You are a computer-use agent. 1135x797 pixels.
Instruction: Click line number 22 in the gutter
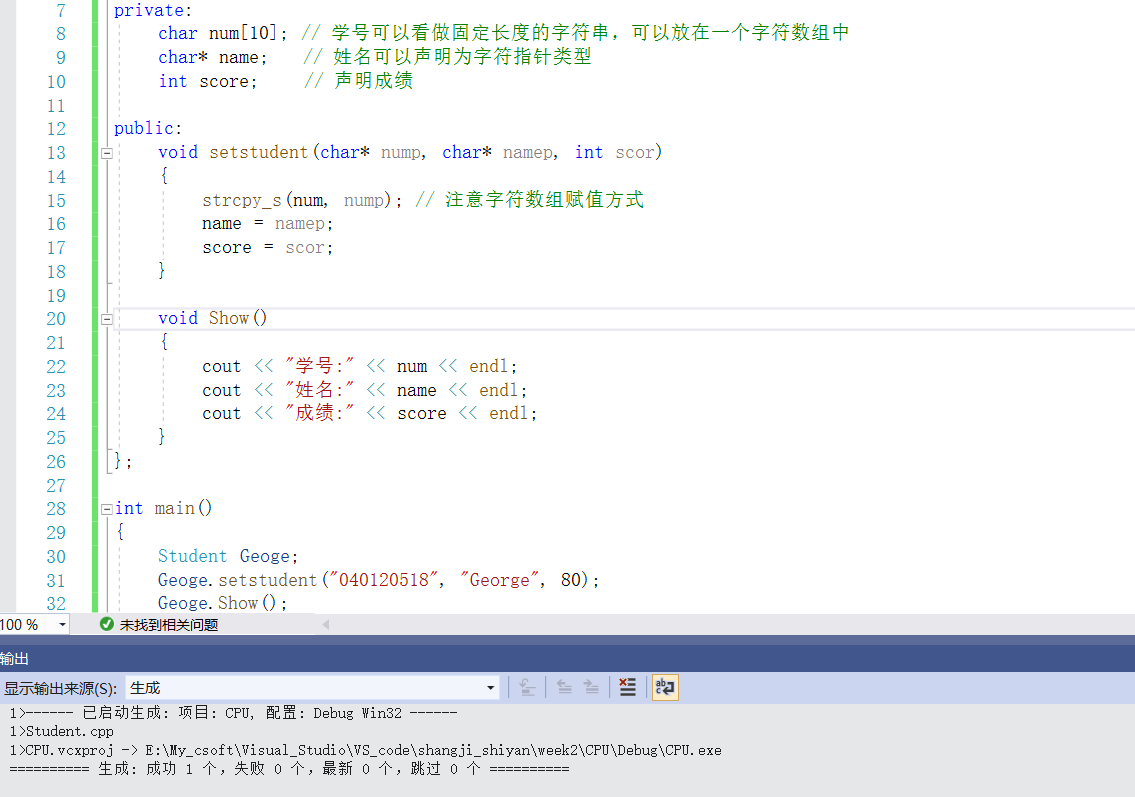tap(56, 365)
